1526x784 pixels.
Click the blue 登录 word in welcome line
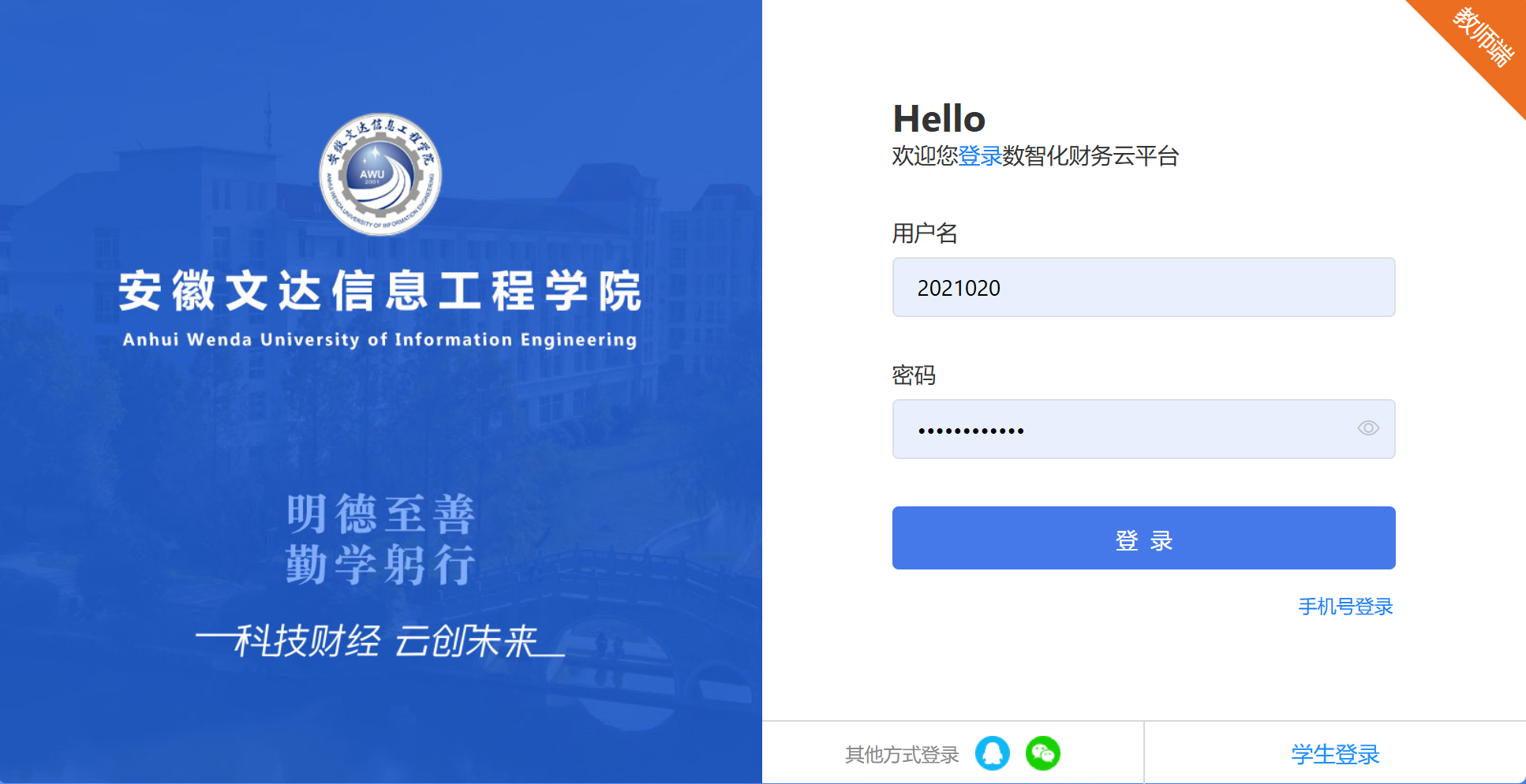(x=980, y=156)
